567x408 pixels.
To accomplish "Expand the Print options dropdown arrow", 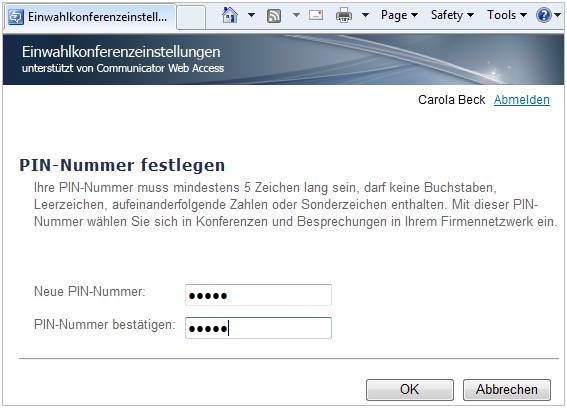I will (366, 15).
